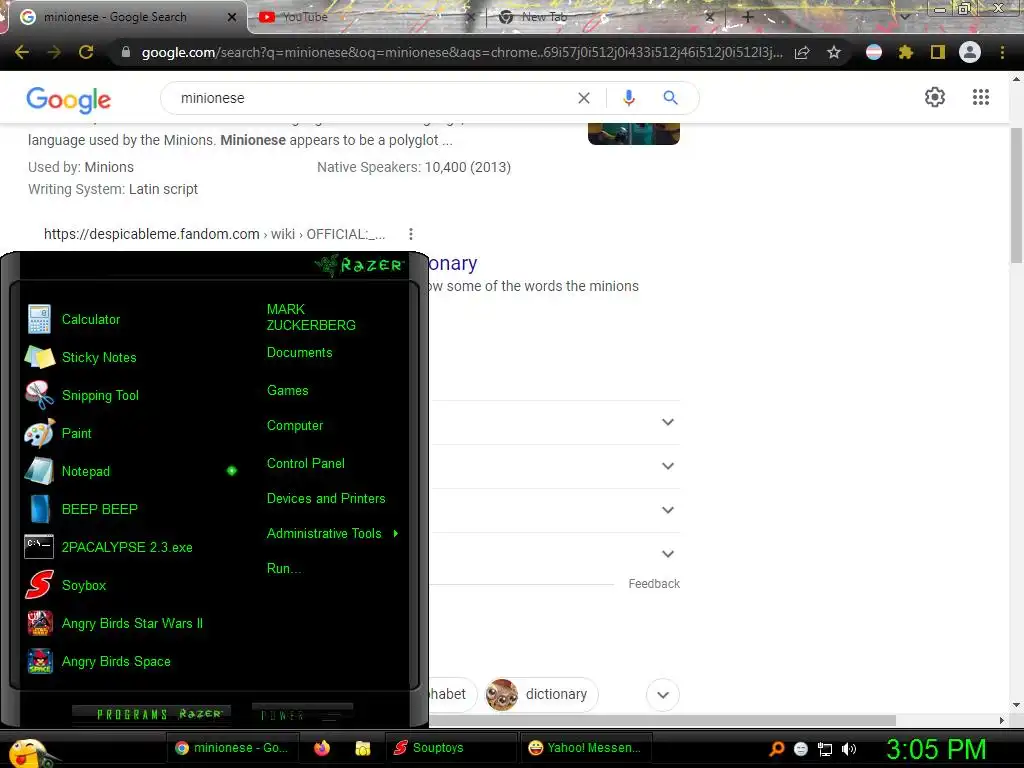Open Soybox red S icon
Screen dimensions: 1024x768
(x=39, y=584)
